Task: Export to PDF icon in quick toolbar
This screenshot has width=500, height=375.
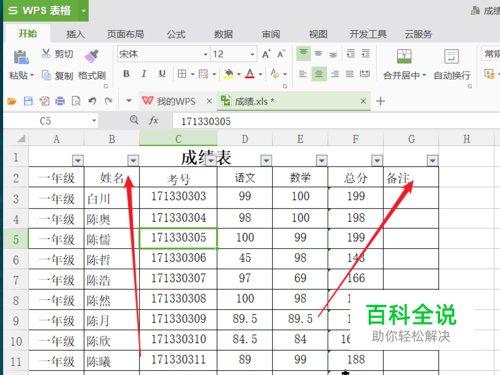Action: [44, 101]
